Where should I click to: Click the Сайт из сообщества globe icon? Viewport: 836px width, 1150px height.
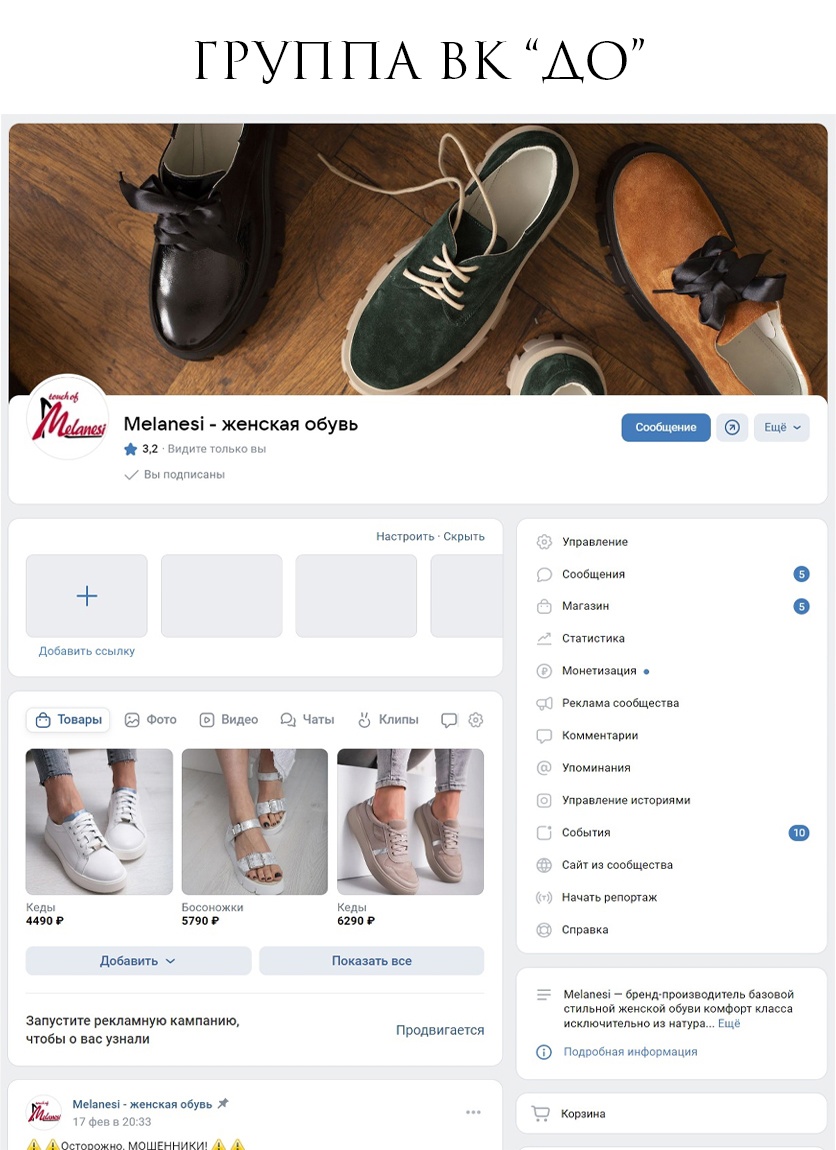(544, 865)
